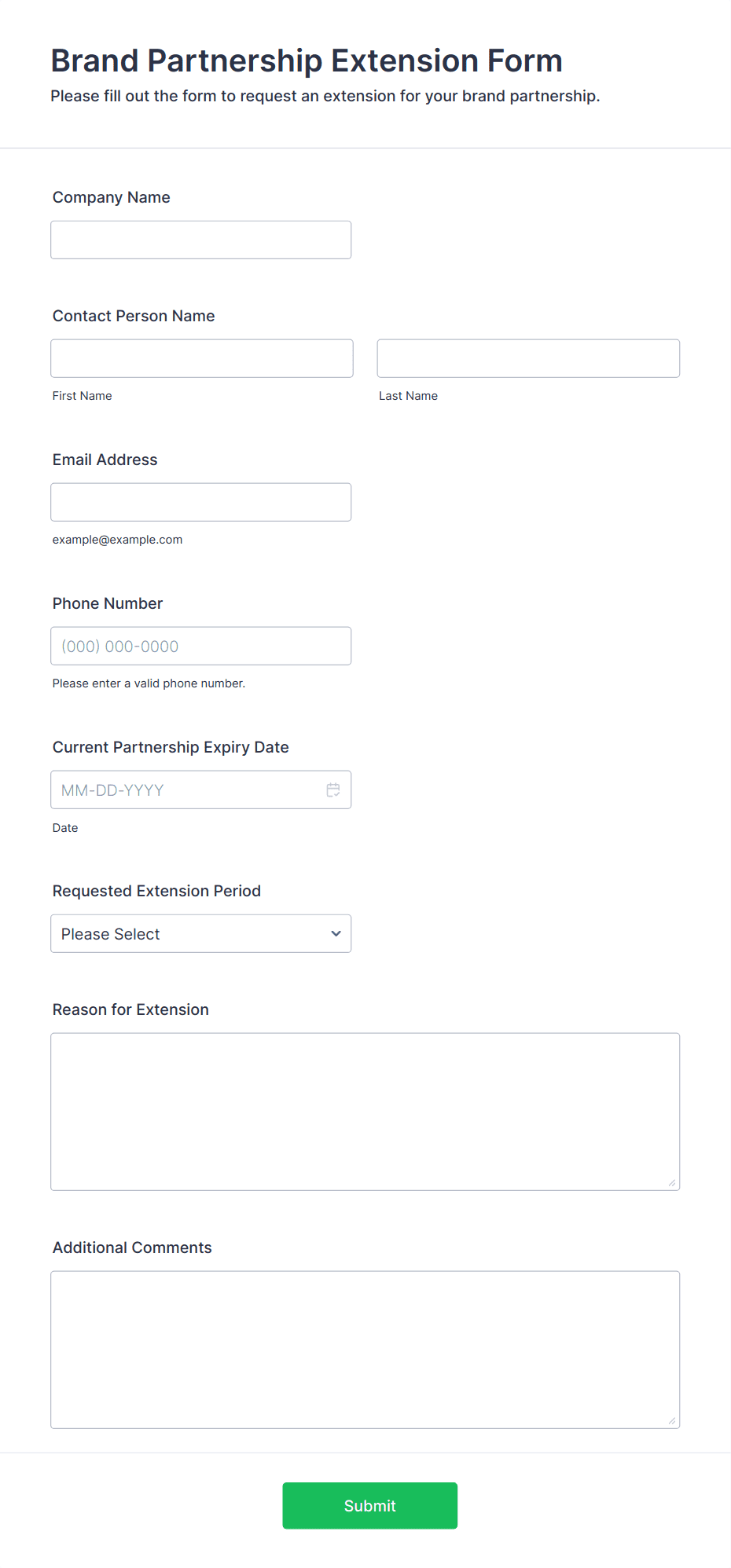The image size is (731, 1568).
Task: Click the First Name input box
Action: [202, 358]
